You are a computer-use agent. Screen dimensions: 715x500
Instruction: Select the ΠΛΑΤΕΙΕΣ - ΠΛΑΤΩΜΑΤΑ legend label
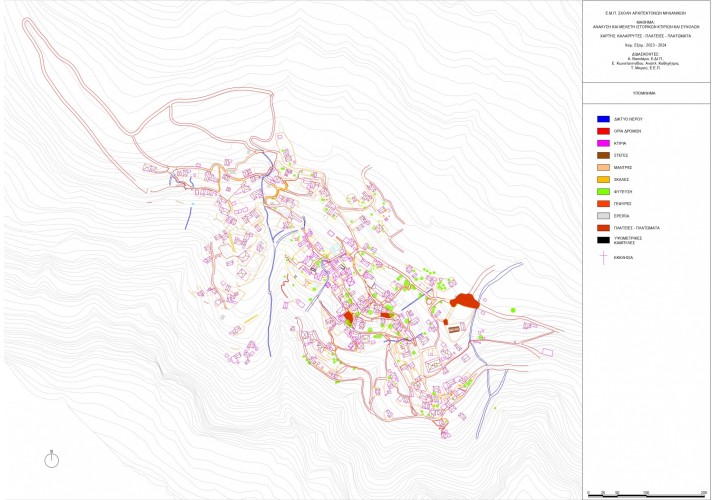[x=637, y=228]
